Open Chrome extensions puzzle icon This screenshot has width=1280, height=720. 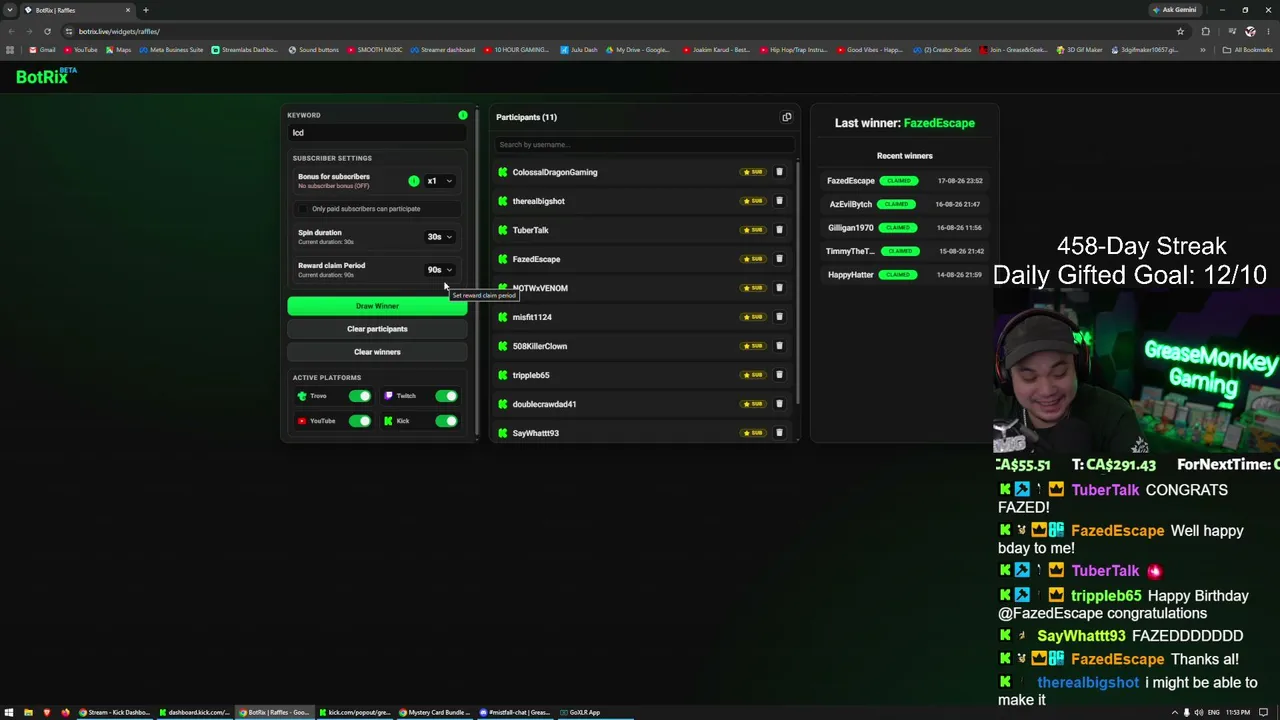pos(1205,31)
